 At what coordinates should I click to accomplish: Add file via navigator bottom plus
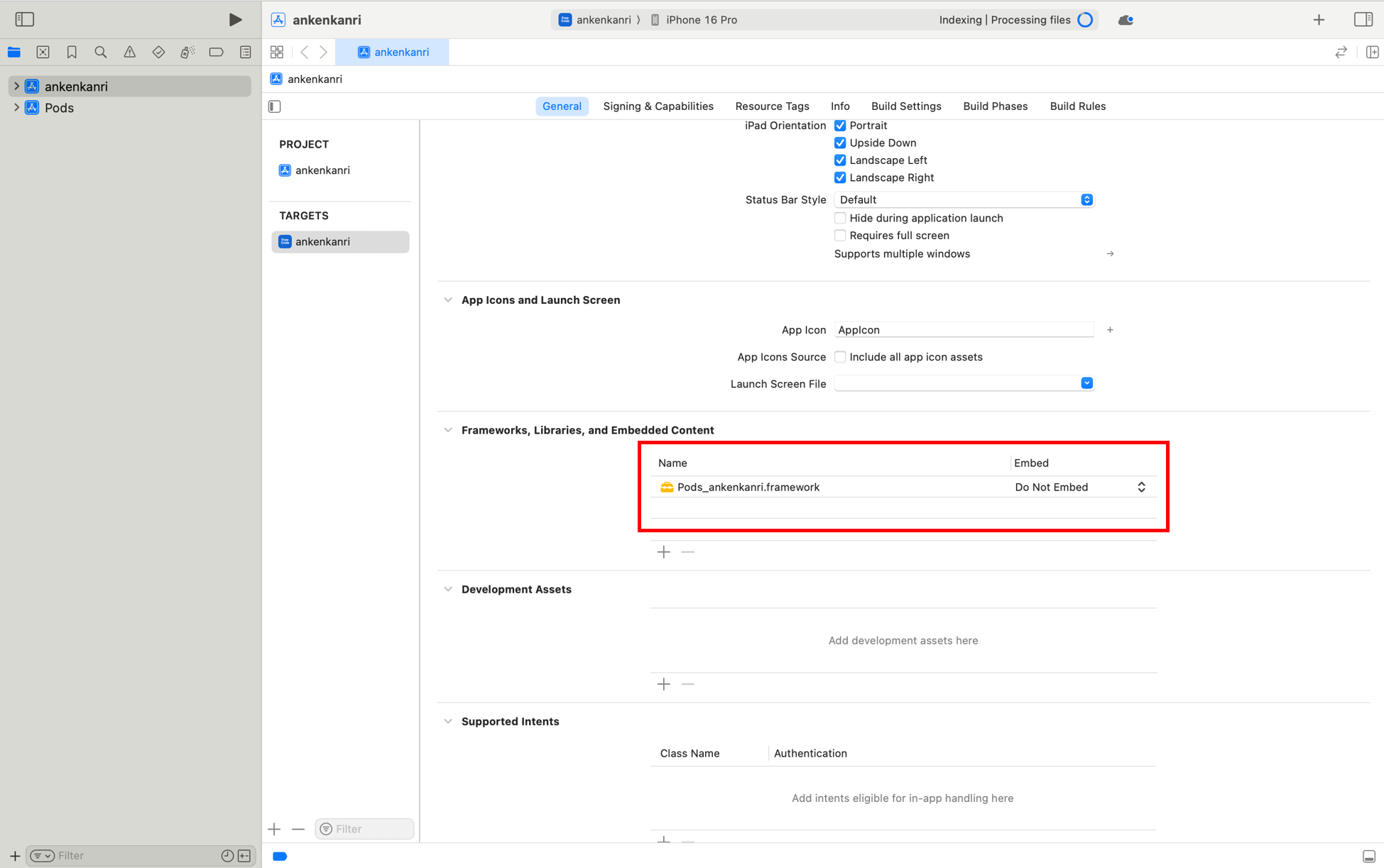coord(14,856)
